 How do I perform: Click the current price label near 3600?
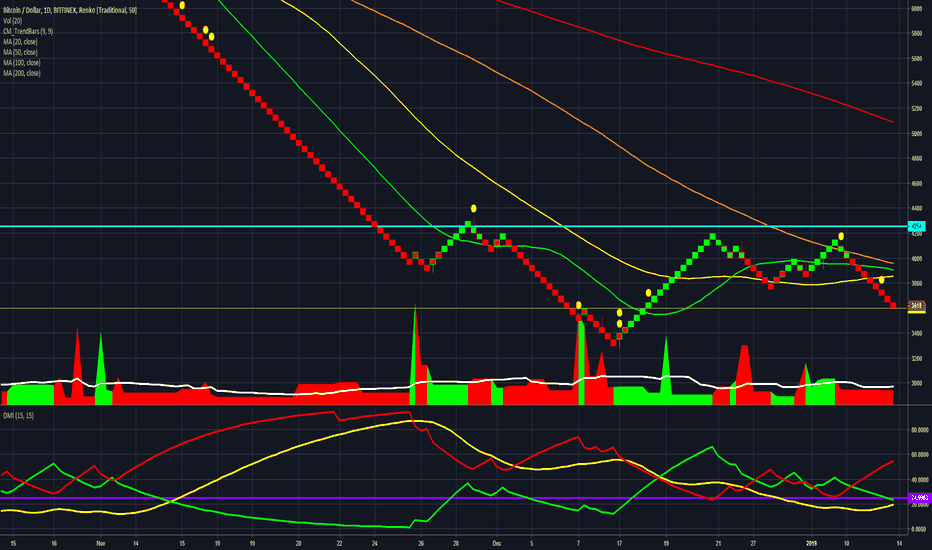pyautogui.click(x=917, y=306)
